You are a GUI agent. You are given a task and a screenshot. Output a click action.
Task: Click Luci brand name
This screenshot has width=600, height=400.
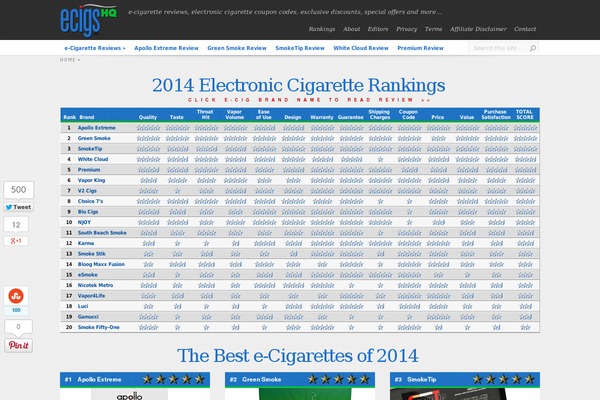[83, 306]
